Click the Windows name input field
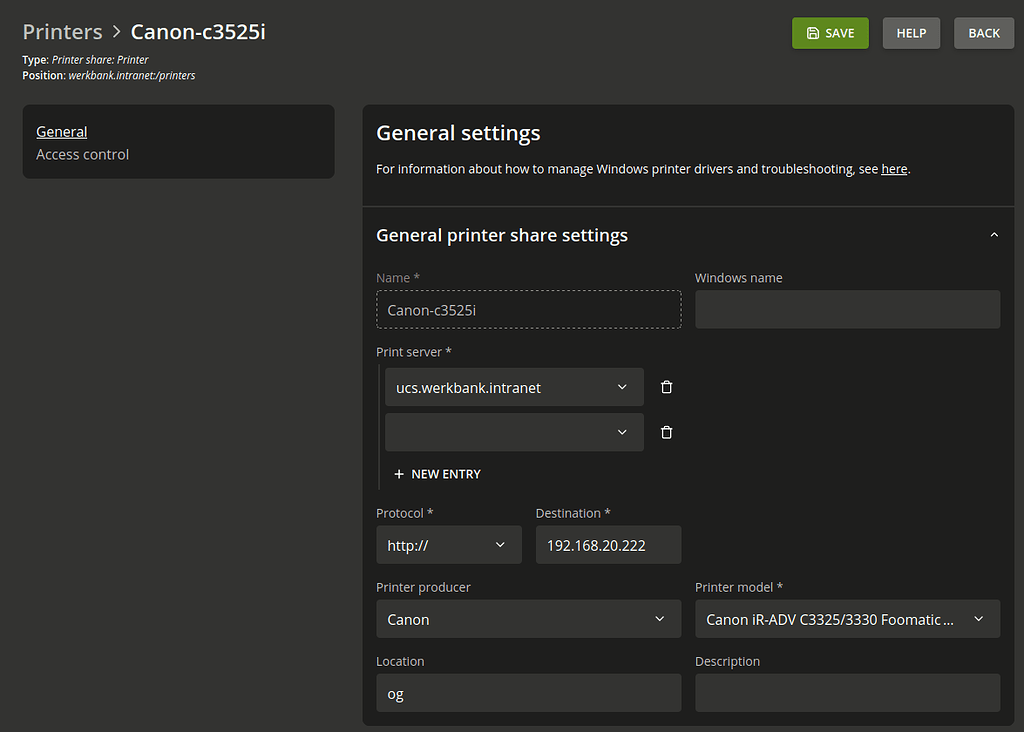This screenshot has width=1024, height=732. 847,309
